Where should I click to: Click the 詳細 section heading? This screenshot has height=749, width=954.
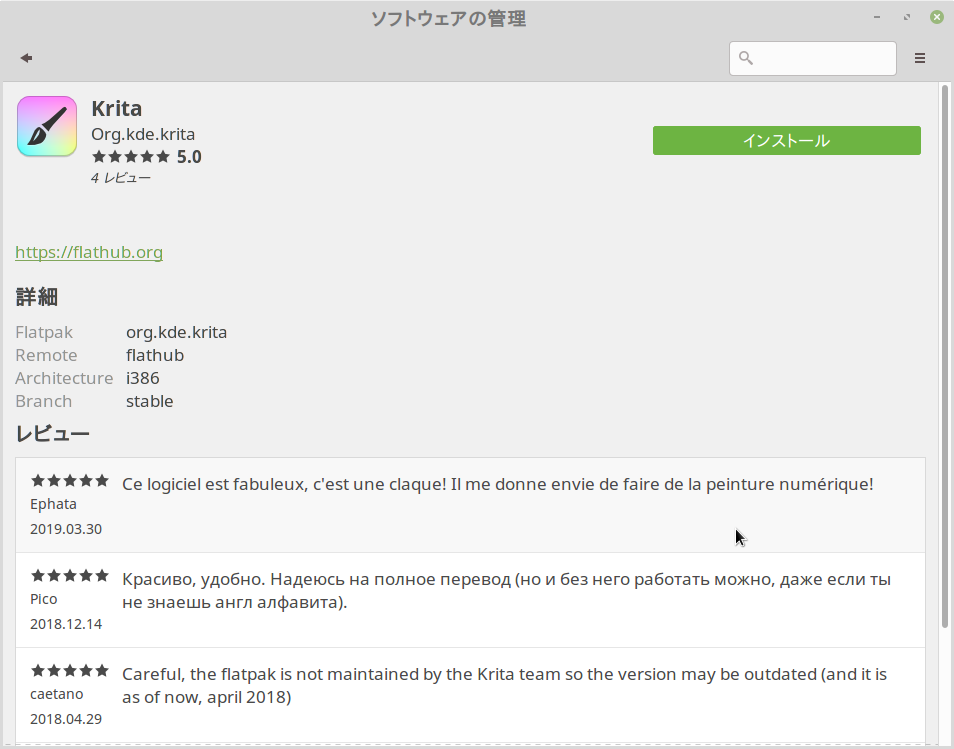pyautogui.click(x=37, y=297)
